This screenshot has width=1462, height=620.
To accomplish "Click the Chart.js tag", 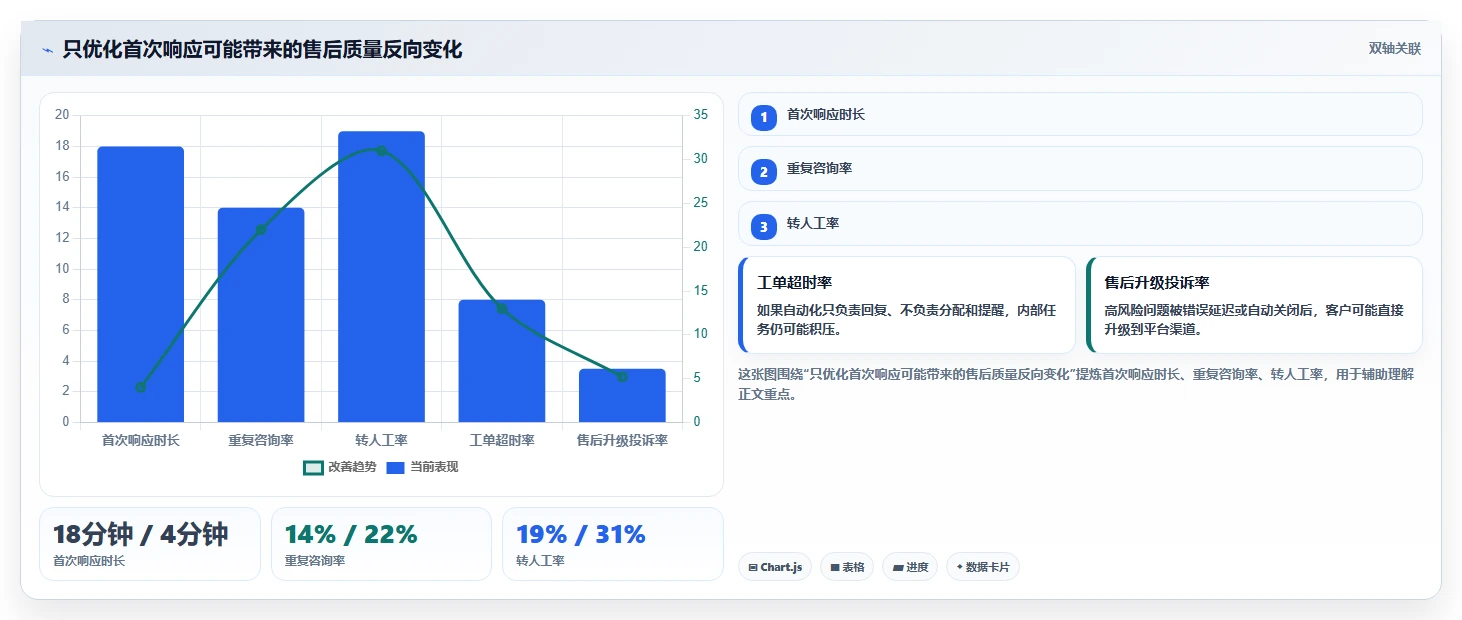I will (x=775, y=567).
